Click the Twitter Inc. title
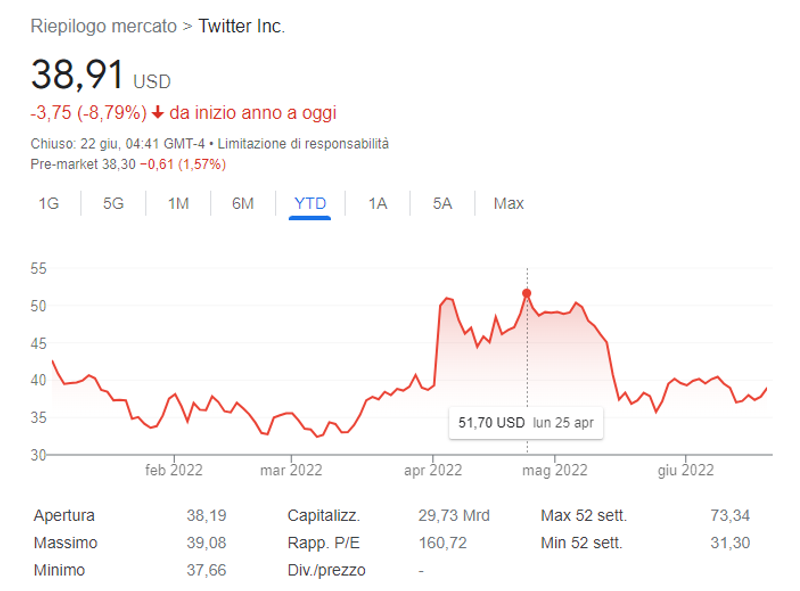 coord(241,26)
